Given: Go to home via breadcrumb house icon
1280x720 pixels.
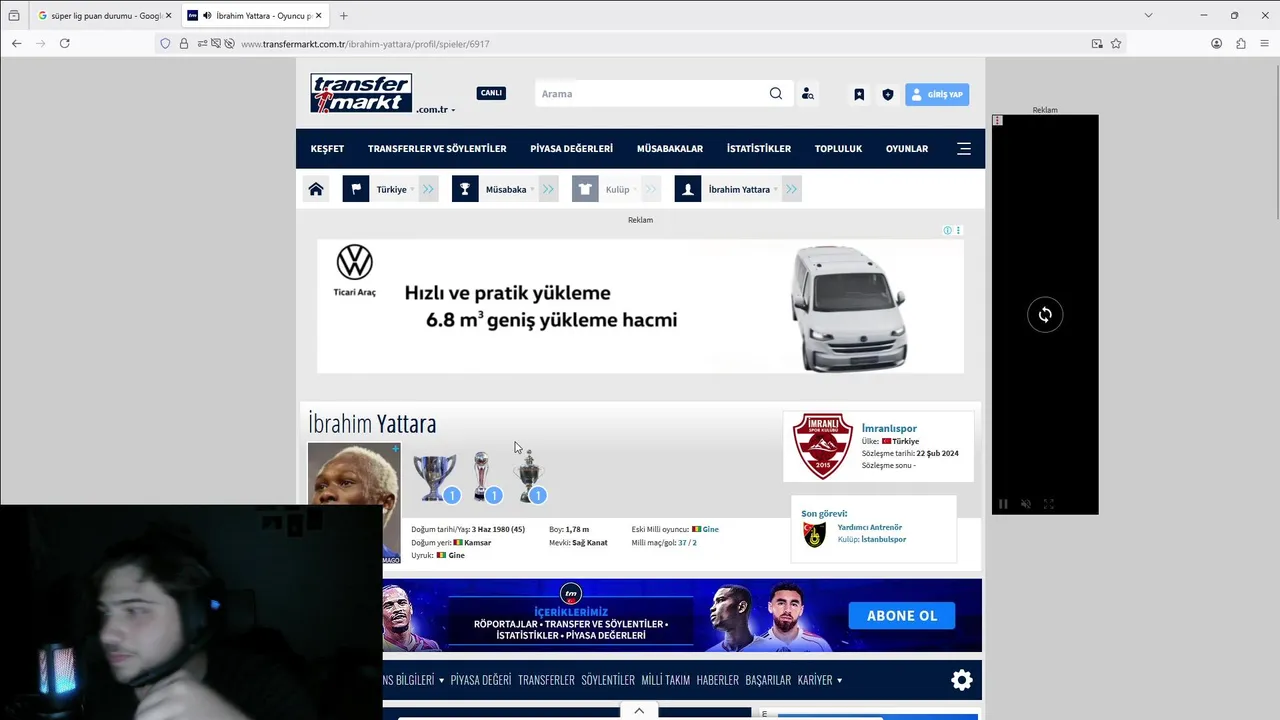Looking at the screenshot, I should tap(316, 189).
